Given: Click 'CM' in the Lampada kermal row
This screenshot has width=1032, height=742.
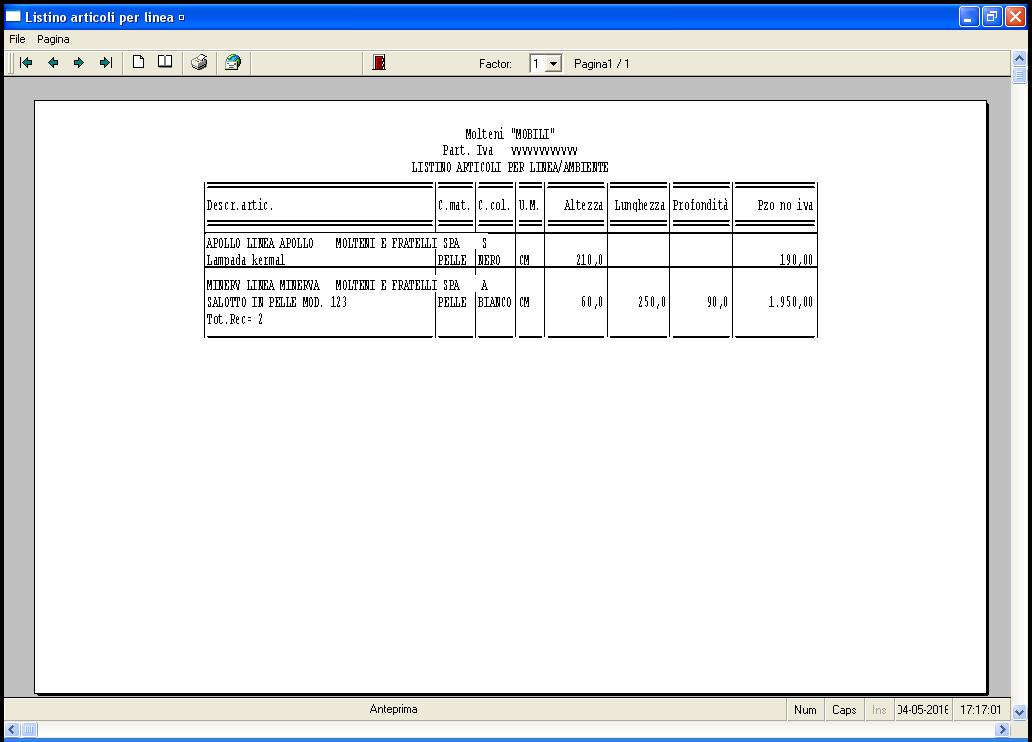Looking at the screenshot, I should coord(525,260).
